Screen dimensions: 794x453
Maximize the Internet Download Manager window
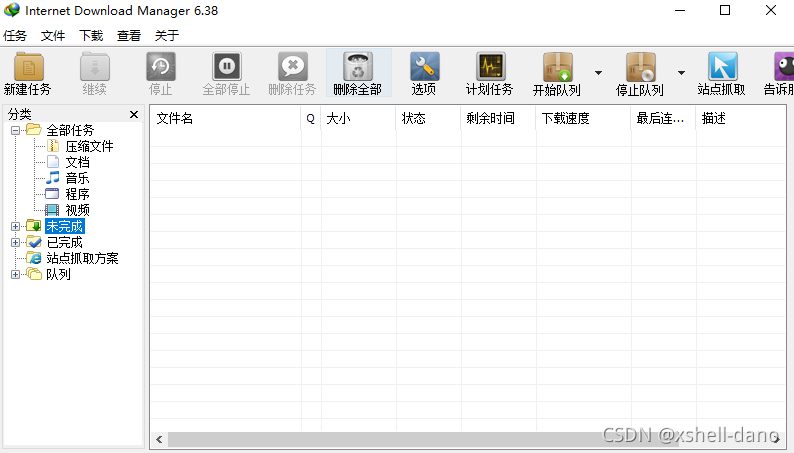pyautogui.click(x=725, y=10)
